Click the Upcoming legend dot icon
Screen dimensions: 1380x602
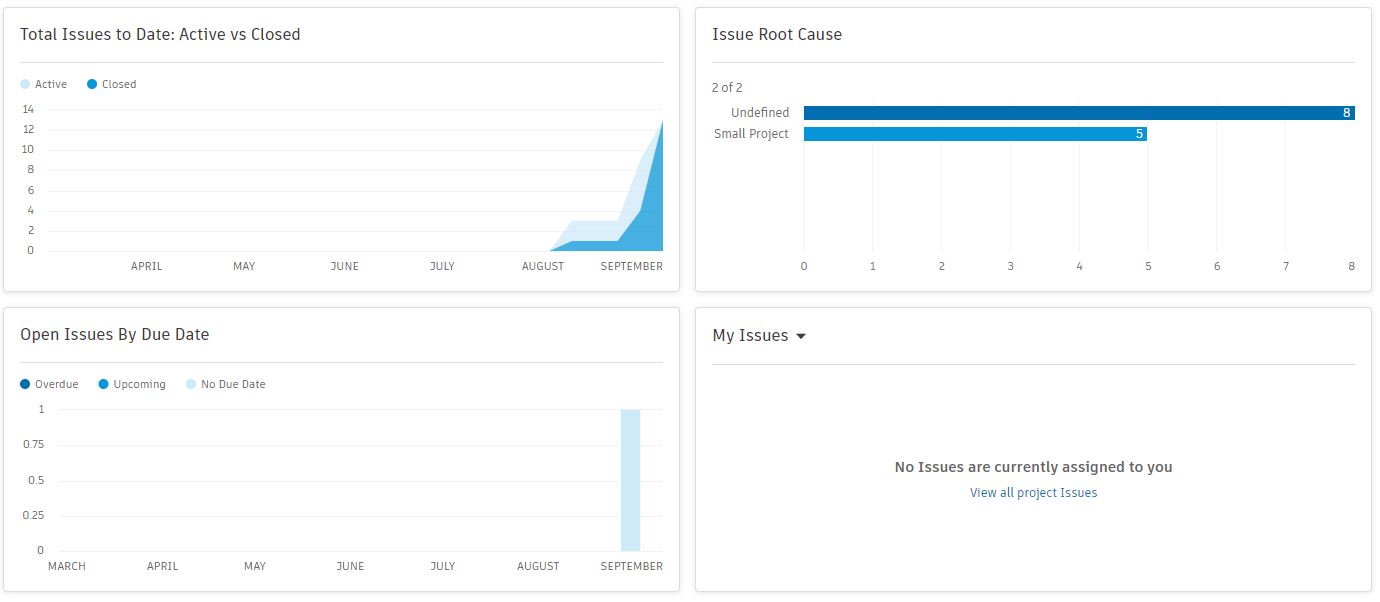point(103,384)
